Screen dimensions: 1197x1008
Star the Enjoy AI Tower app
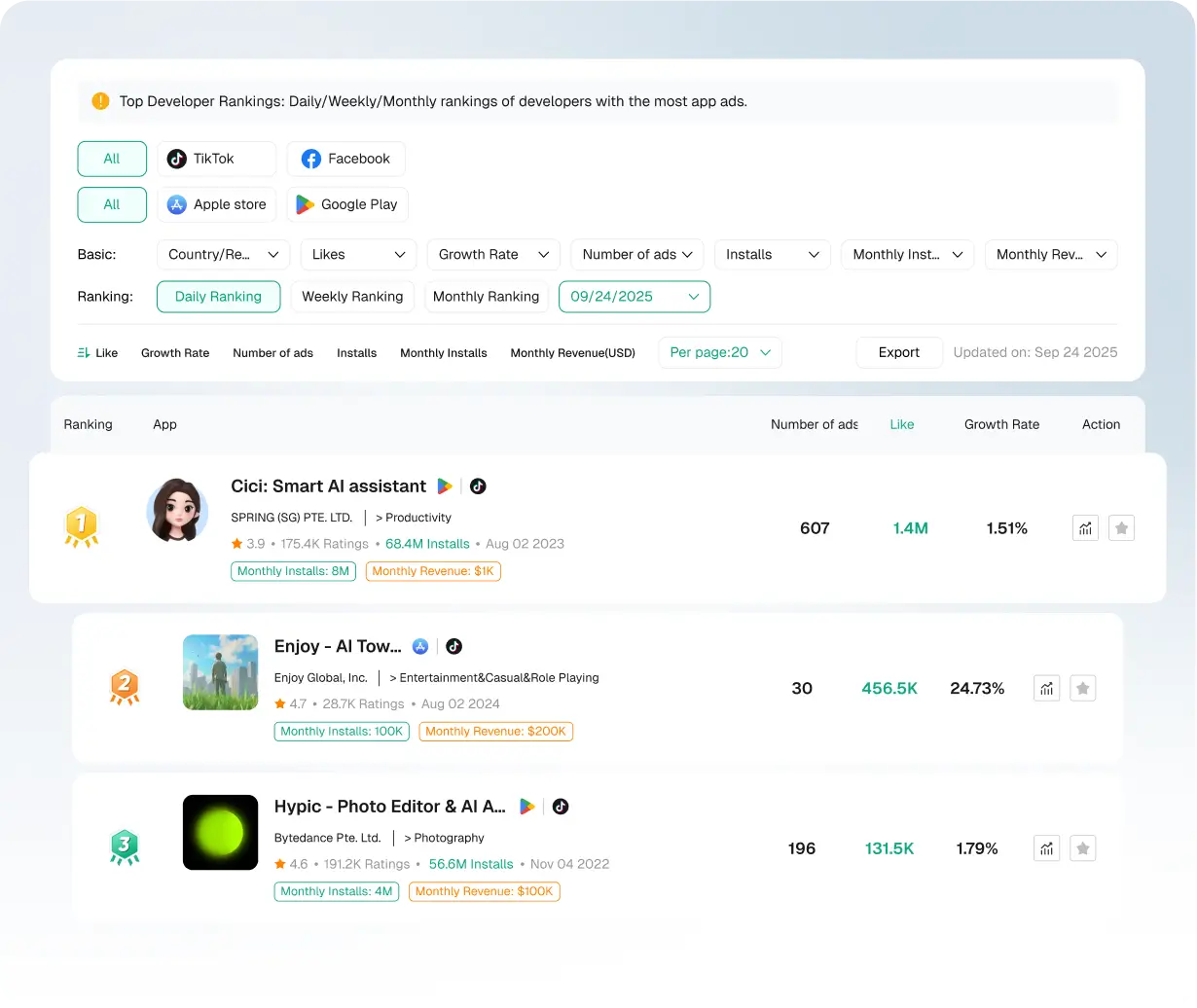(1083, 688)
